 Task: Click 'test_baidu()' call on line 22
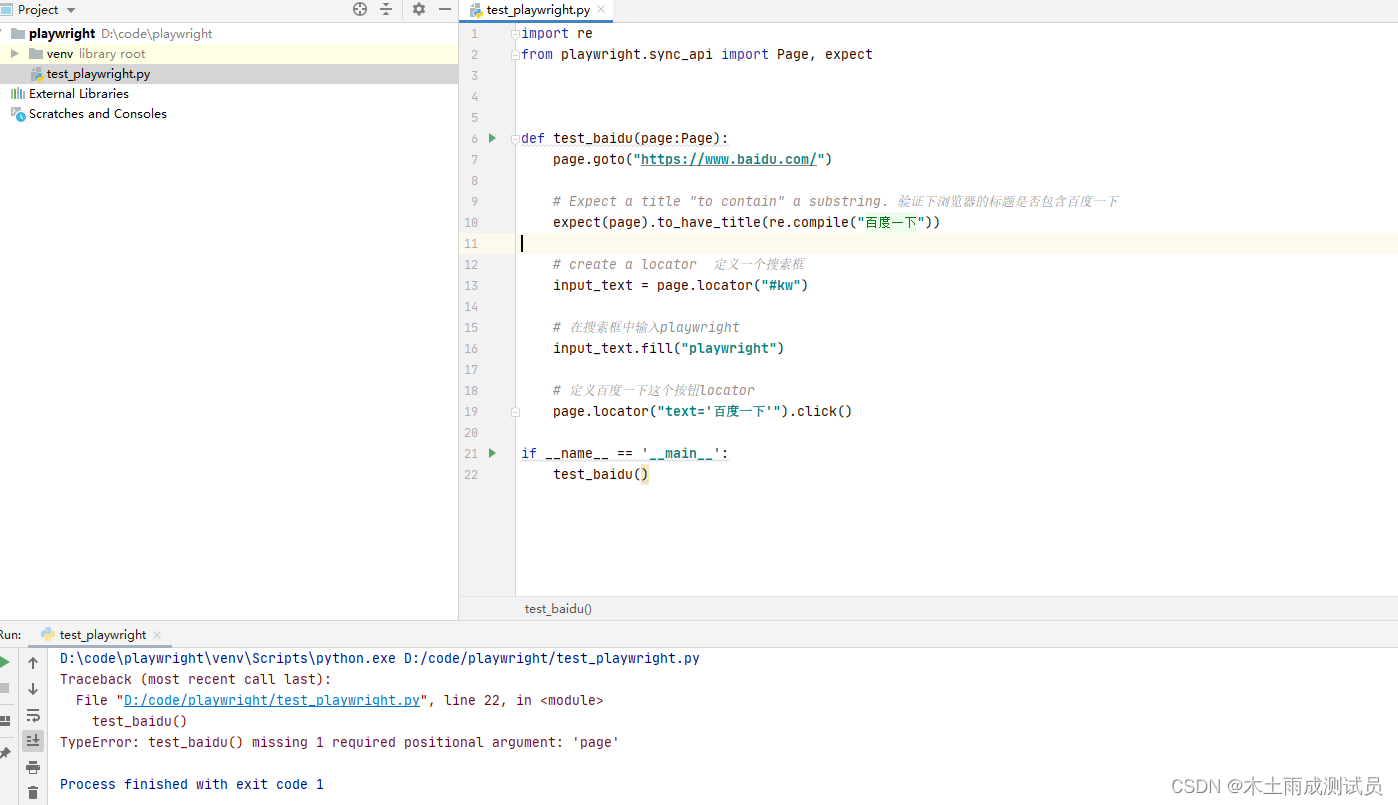pos(601,474)
